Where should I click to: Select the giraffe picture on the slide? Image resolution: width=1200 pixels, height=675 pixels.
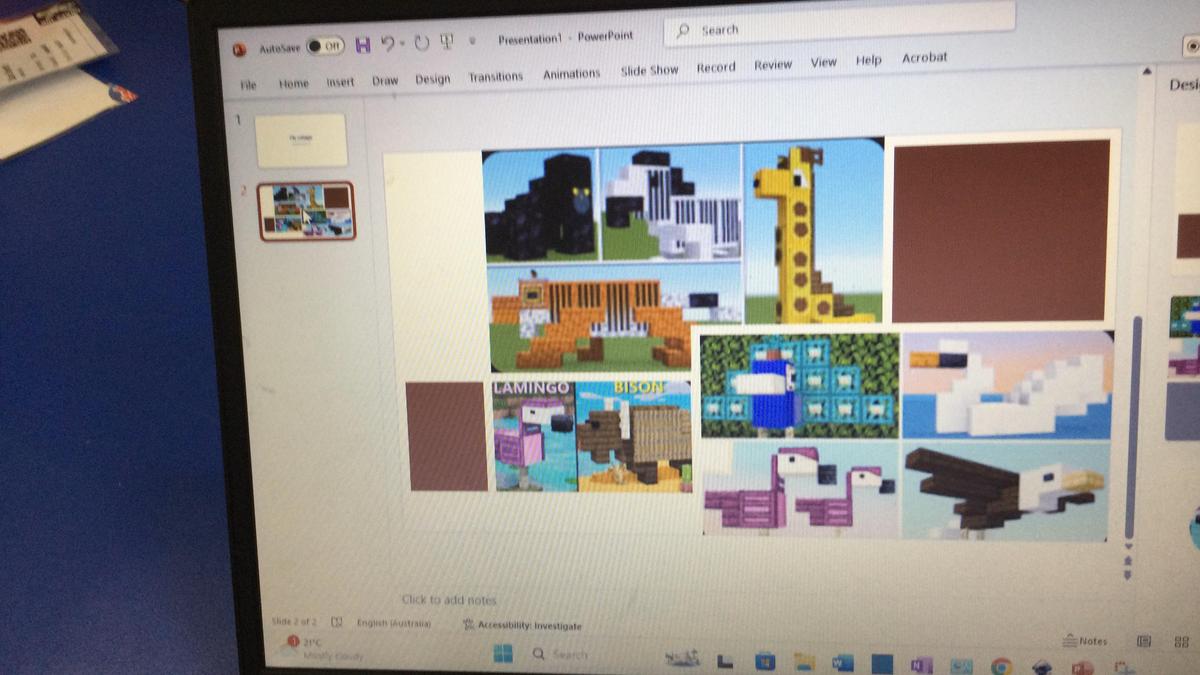813,232
